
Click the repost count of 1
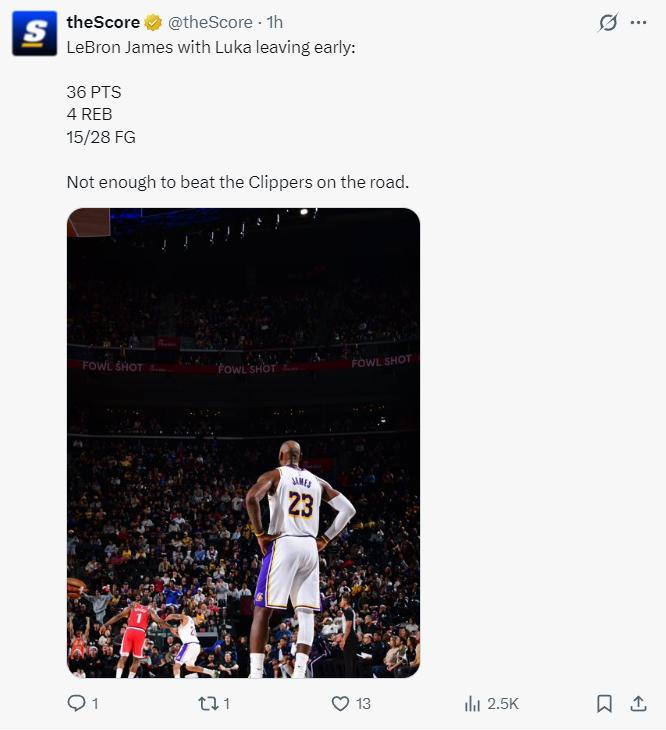tap(227, 703)
